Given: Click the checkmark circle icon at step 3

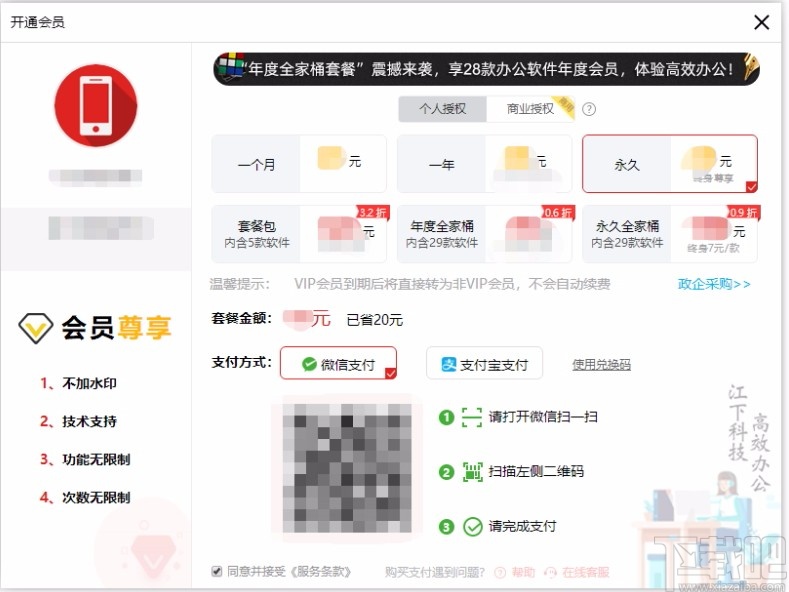Looking at the screenshot, I should pyautogui.click(x=472, y=527).
